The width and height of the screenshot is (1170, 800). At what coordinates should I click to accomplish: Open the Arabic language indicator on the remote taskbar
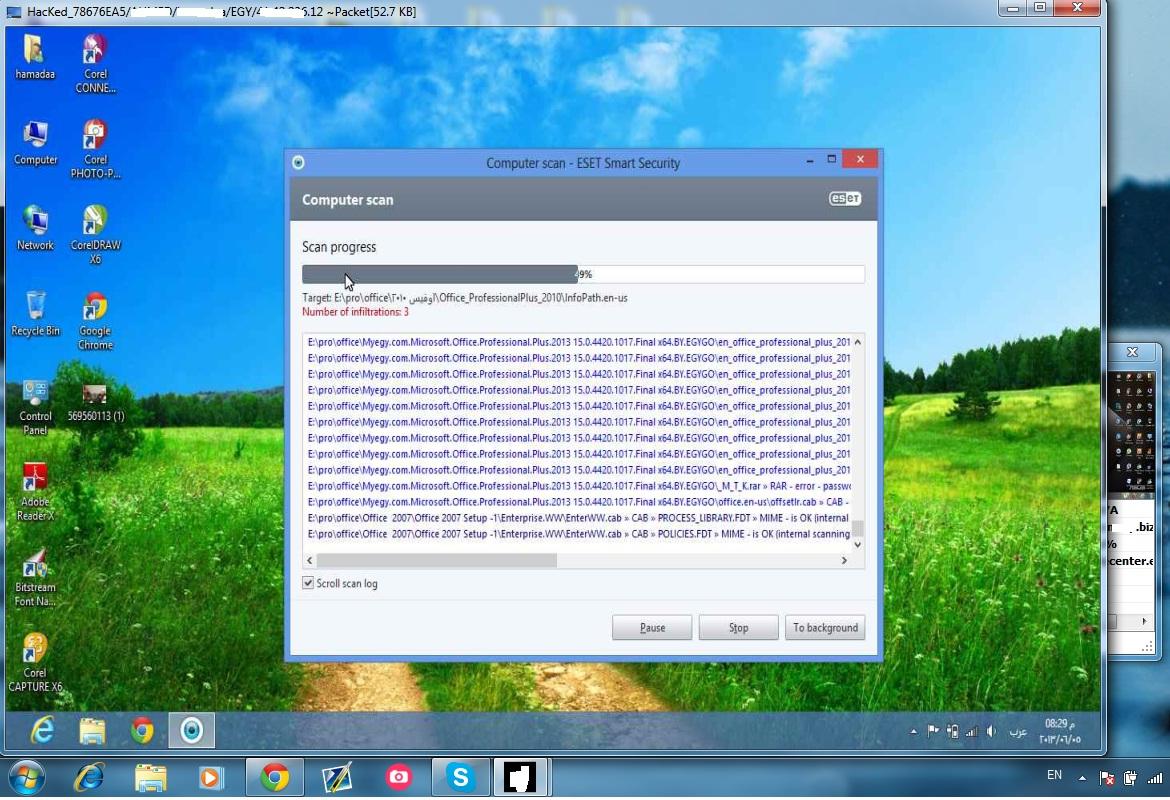point(1018,732)
